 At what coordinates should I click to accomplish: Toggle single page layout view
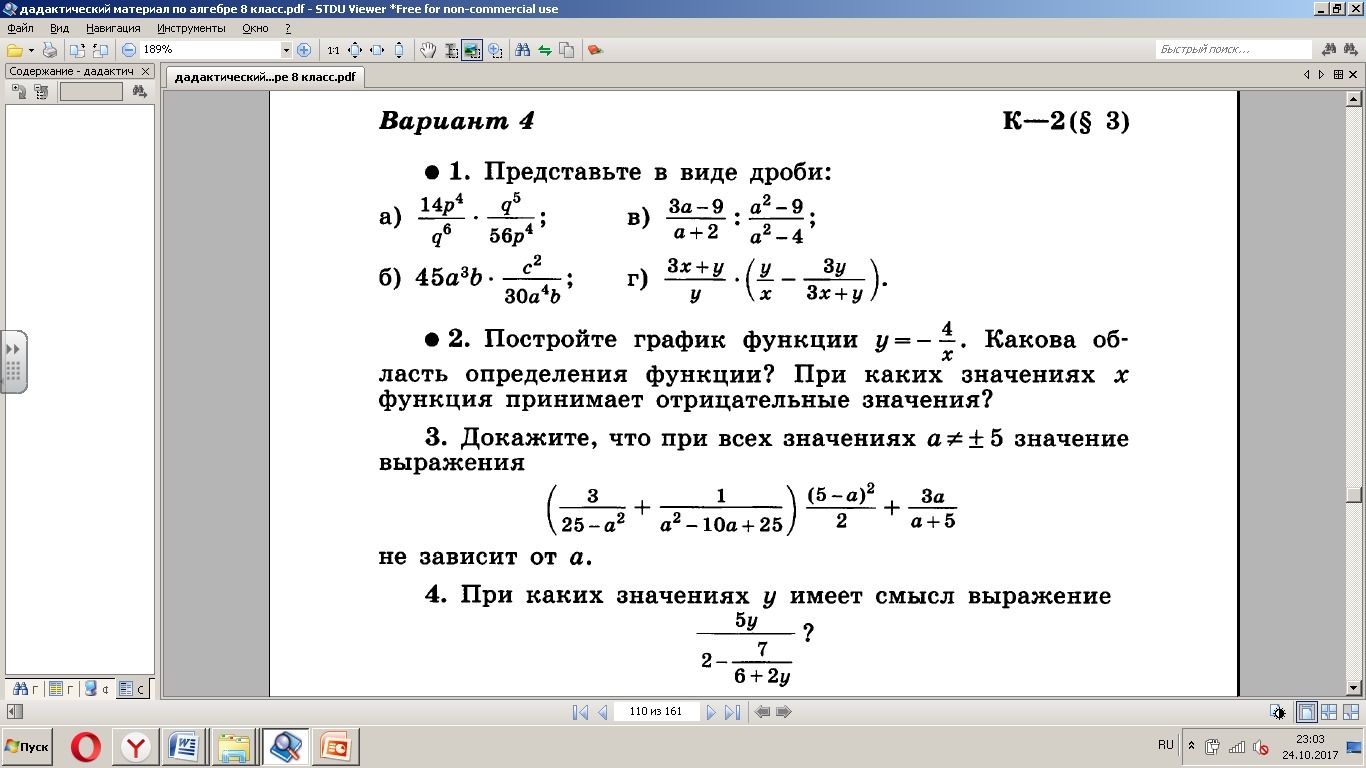pyautogui.click(x=1306, y=712)
